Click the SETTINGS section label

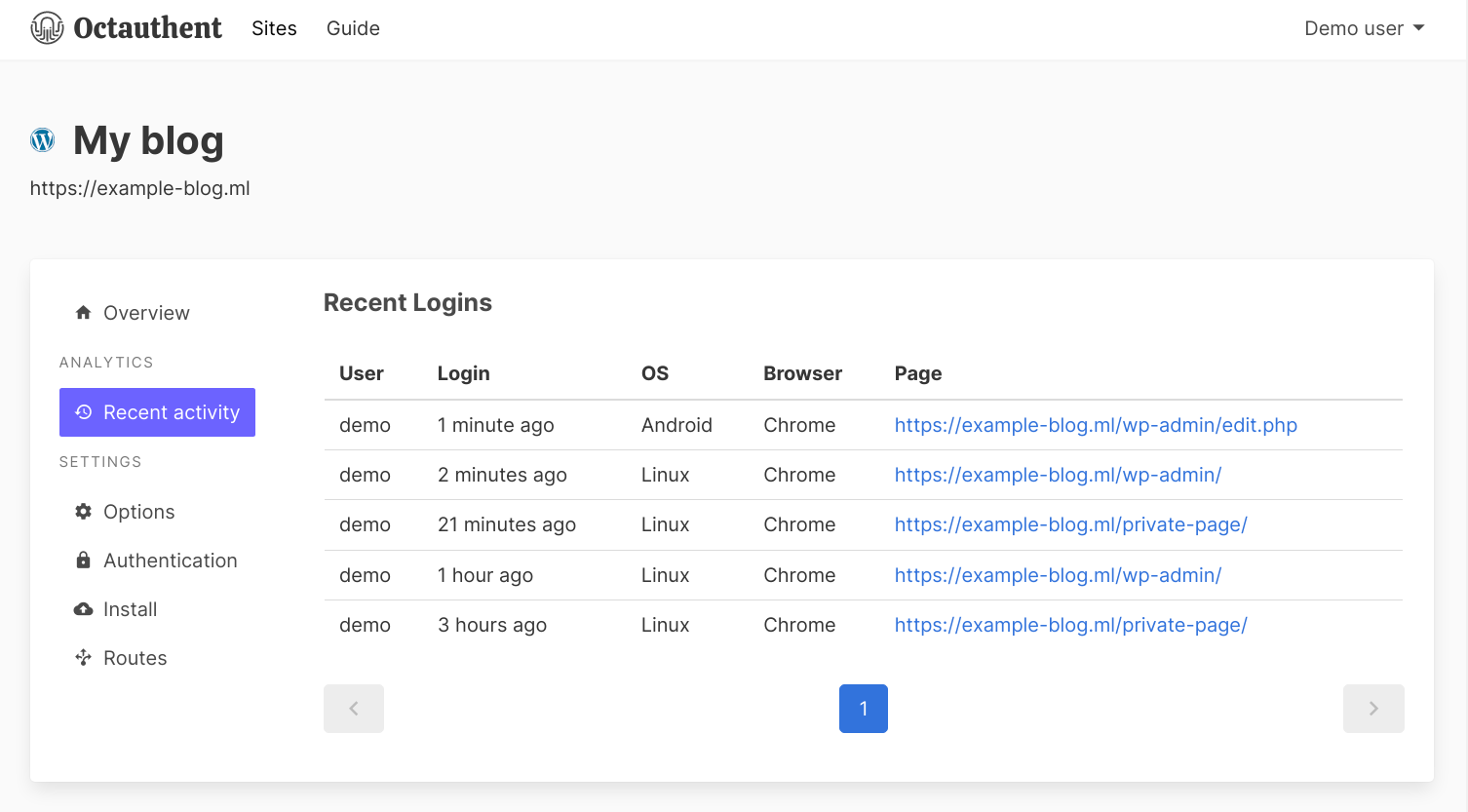(100, 461)
